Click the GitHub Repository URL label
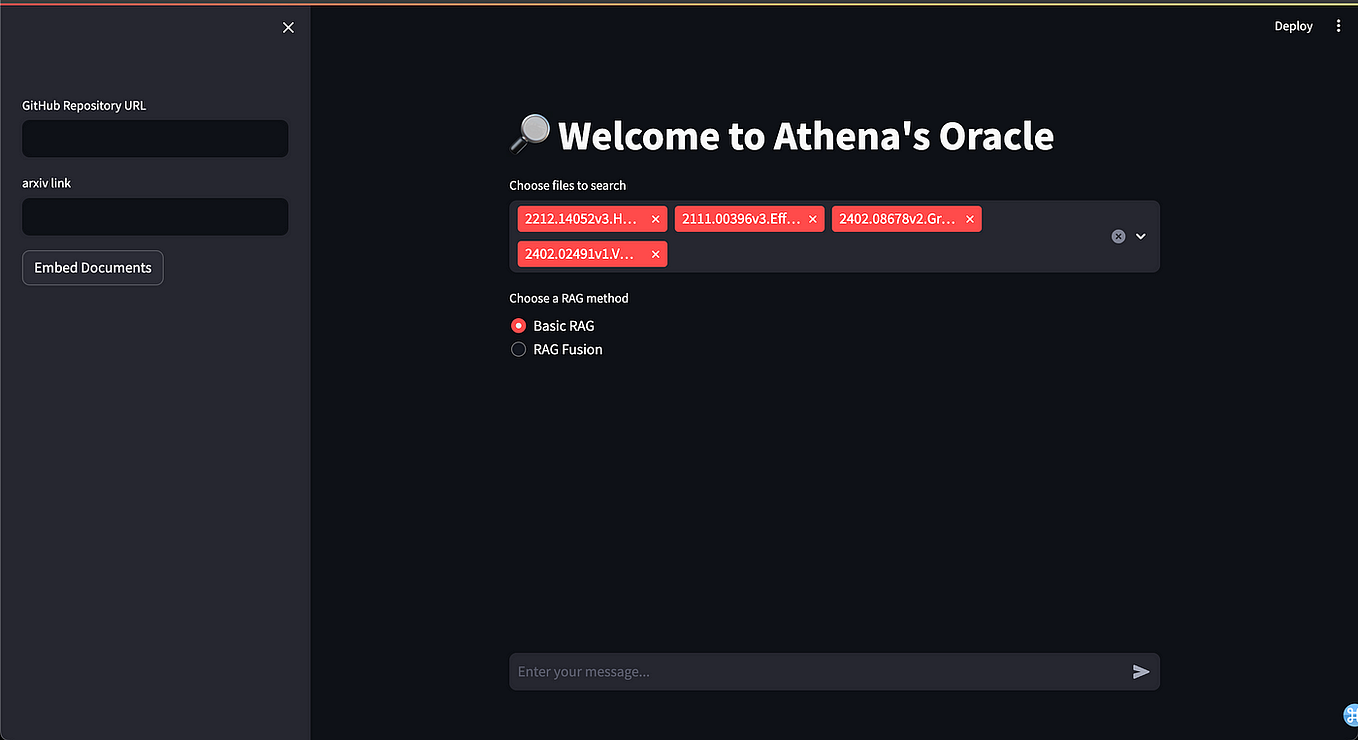Image resolution: width=1358 pixels, height=740 pixels. (84, 105)
